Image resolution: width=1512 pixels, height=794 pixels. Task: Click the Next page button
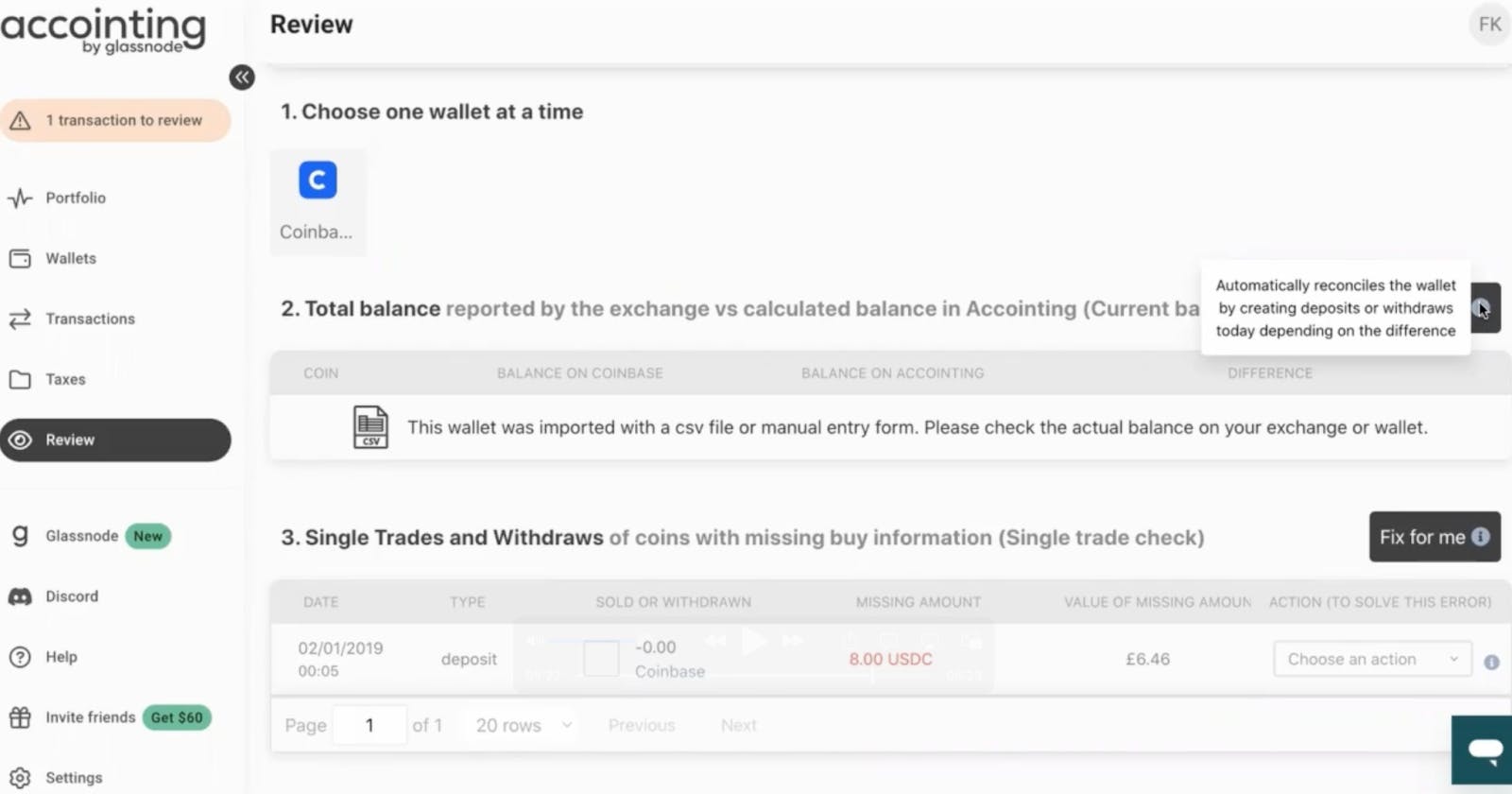point(738,725)
